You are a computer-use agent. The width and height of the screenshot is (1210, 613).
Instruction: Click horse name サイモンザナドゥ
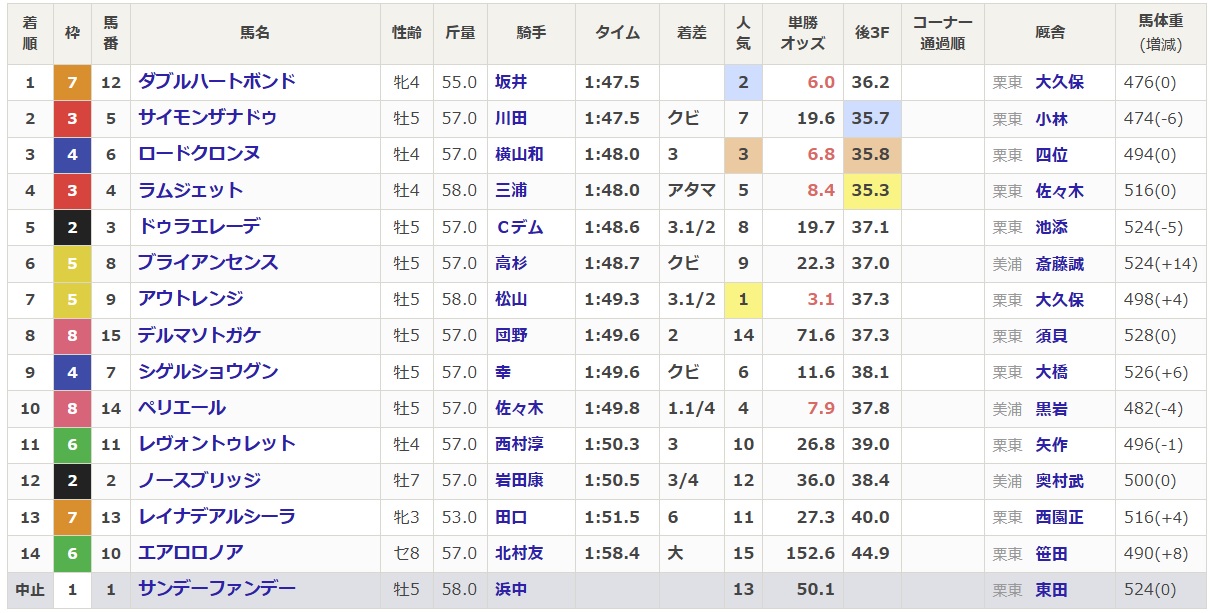207,118
